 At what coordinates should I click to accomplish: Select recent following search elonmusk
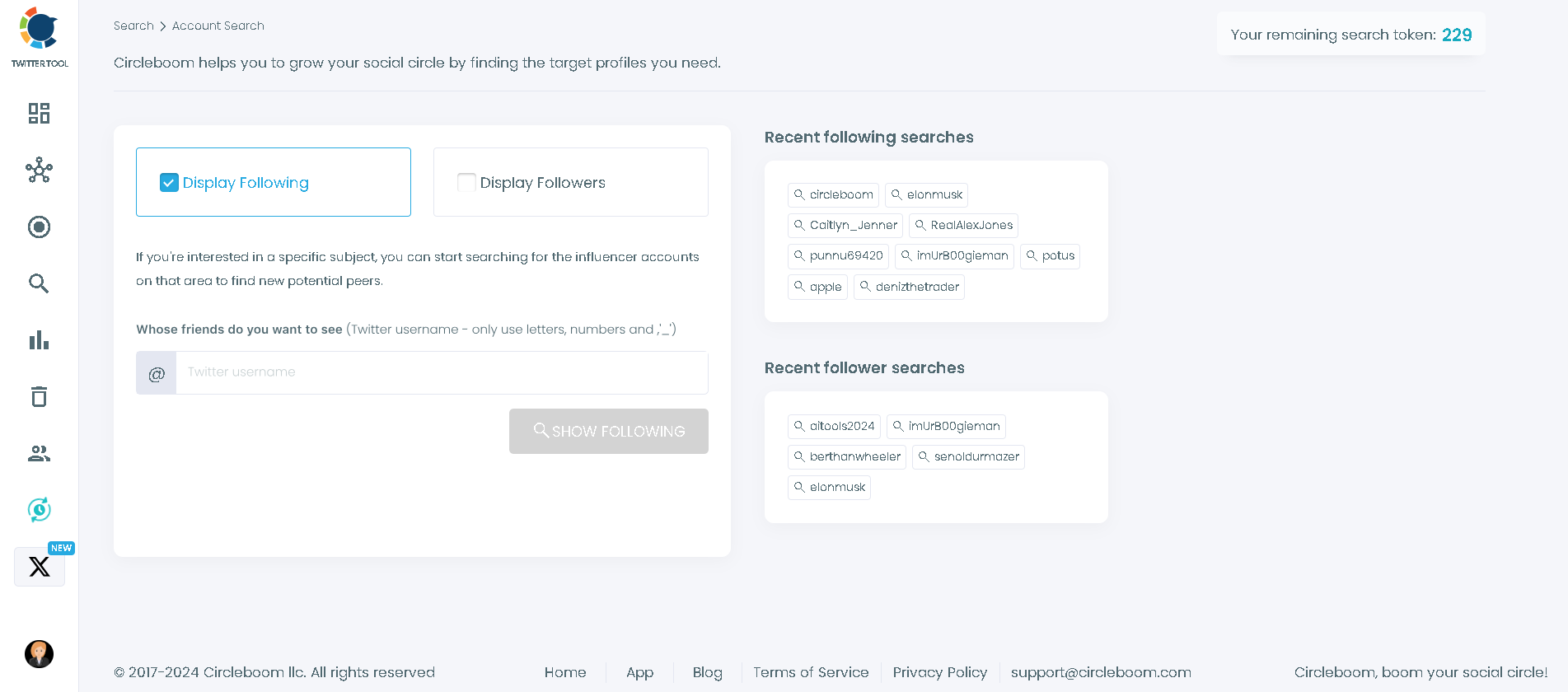(x=926, y=195)
